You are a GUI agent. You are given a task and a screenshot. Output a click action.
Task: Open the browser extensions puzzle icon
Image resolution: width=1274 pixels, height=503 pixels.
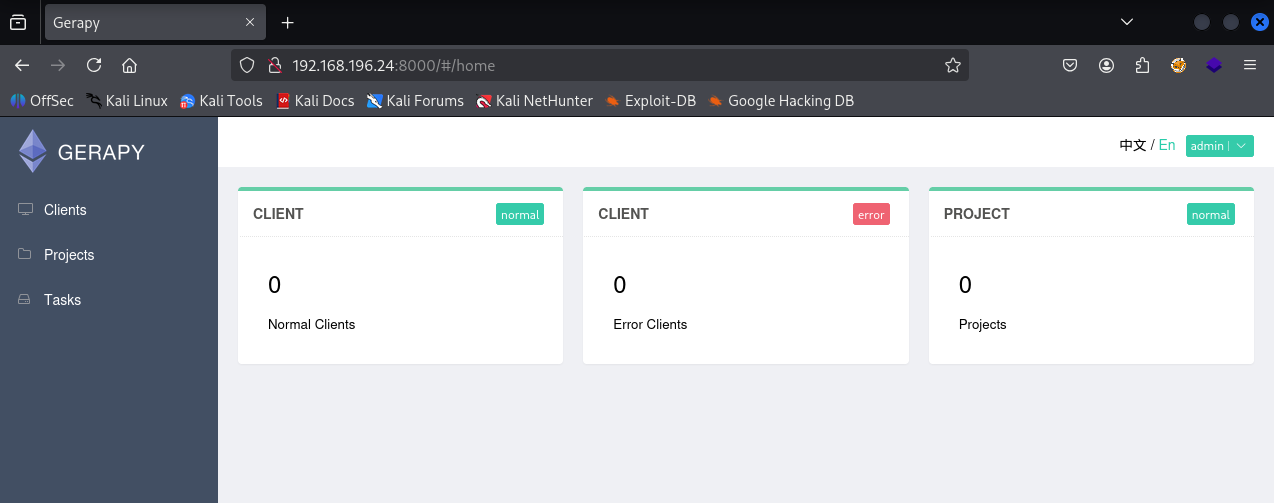click(x=1142, y=65)
